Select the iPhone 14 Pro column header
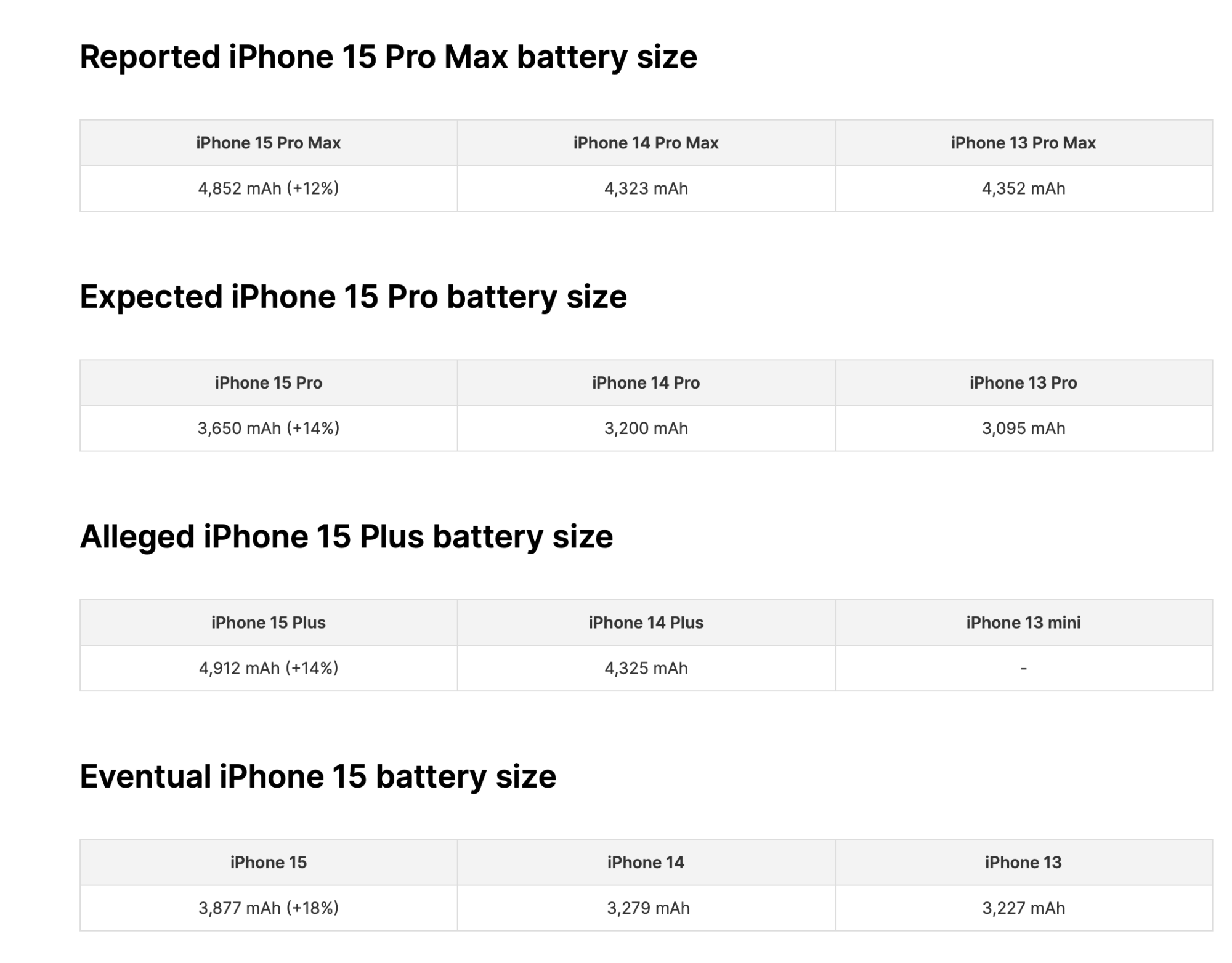Image resolution: width=1232 pixels, height=963 pixels. point(646,383)
